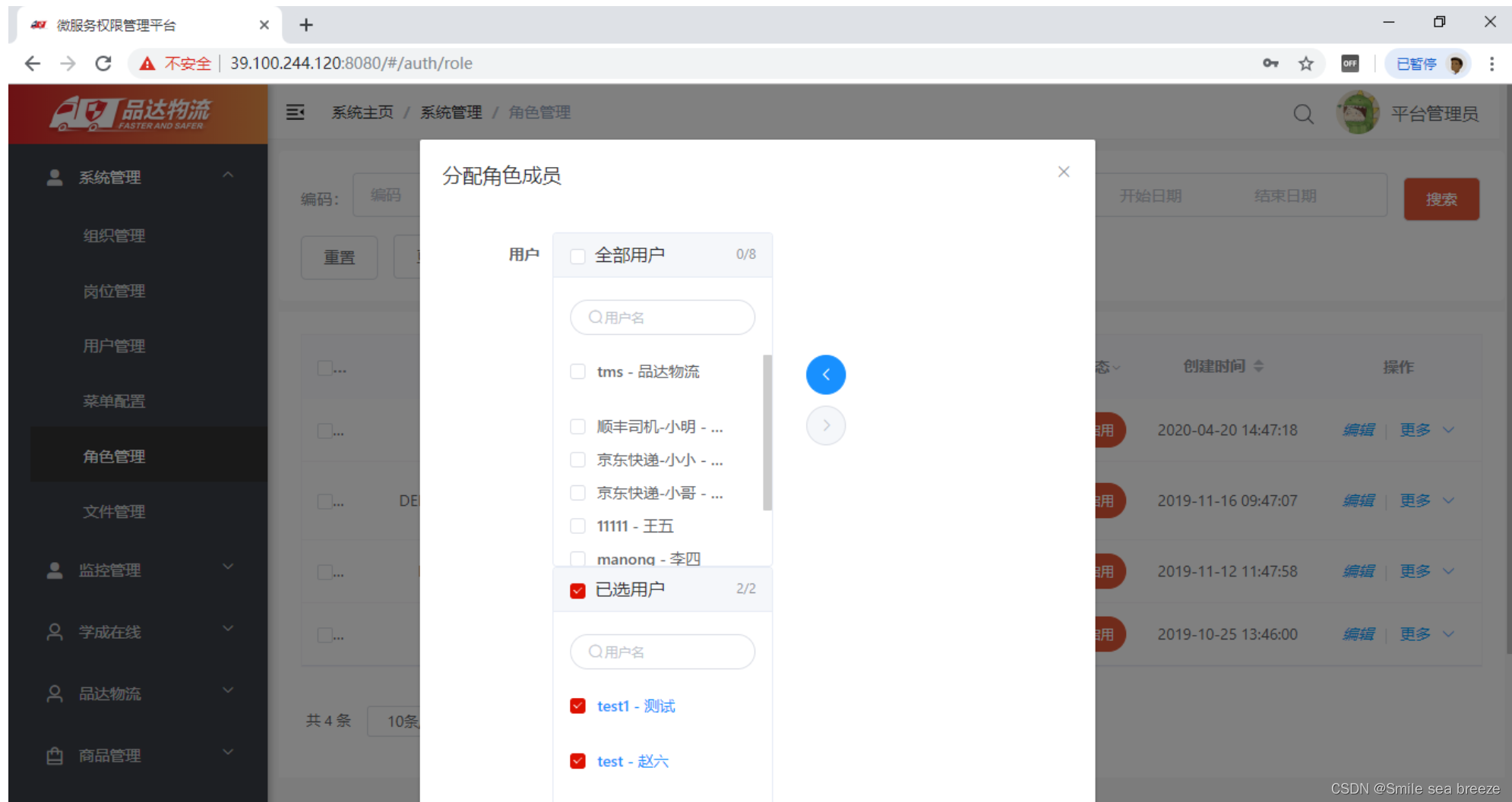Check the 京东快递-小小 user
The width and height of the screenshot is (1512, 802).
[577, 459]
